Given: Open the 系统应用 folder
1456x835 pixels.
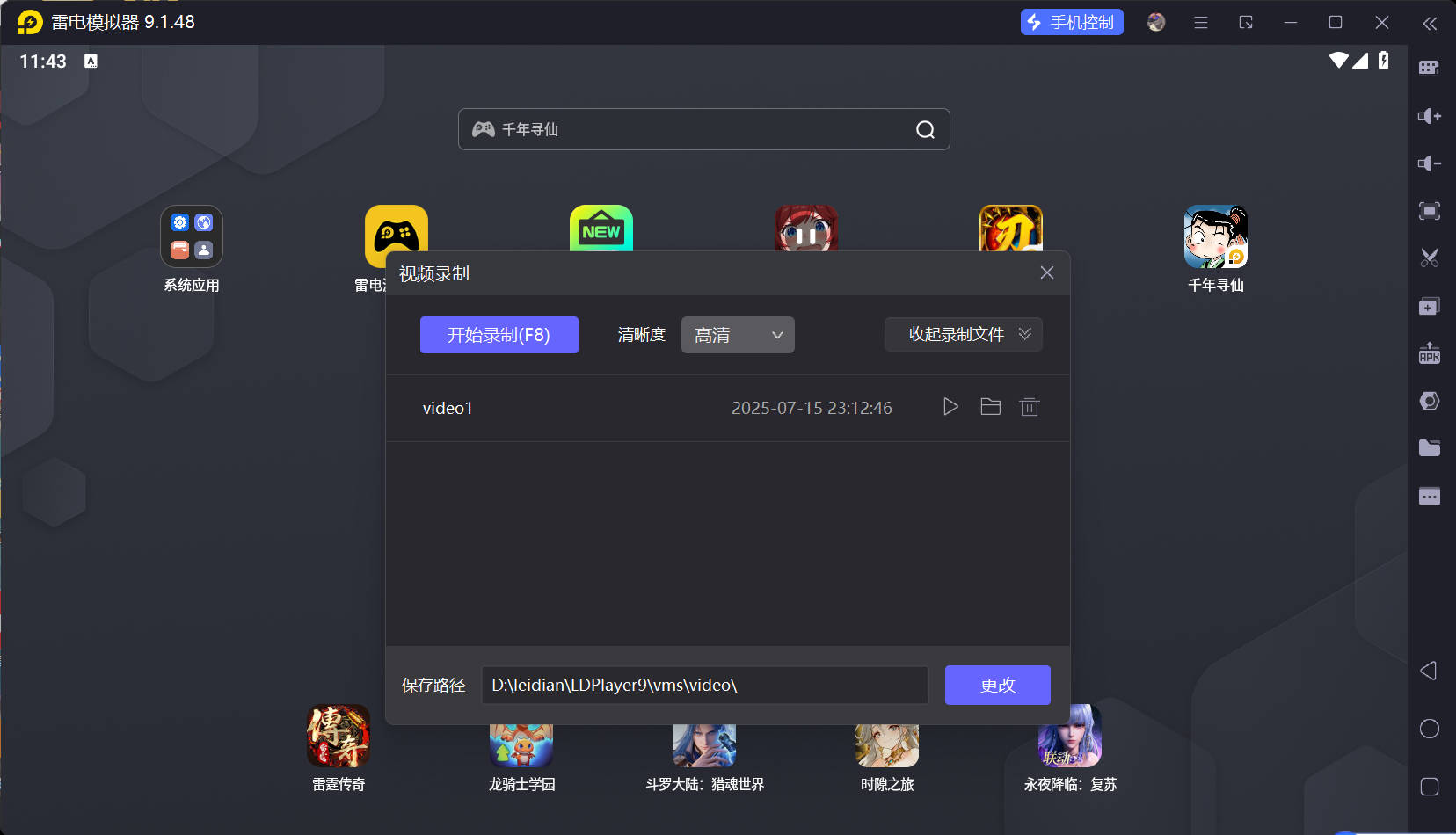Looking at the screenshot, I should (x=192, y=236).
